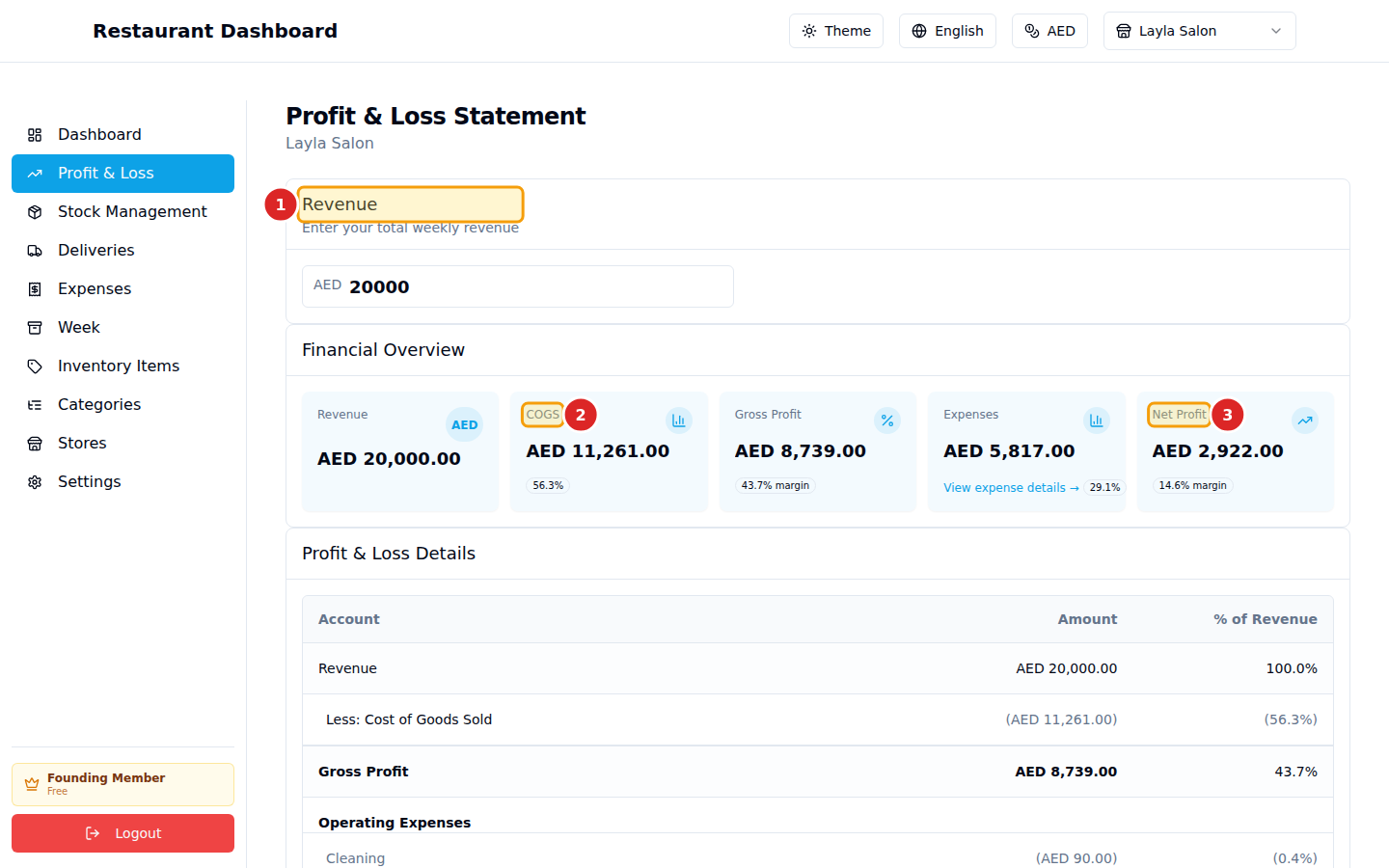Toggle the Theme button

835,31
